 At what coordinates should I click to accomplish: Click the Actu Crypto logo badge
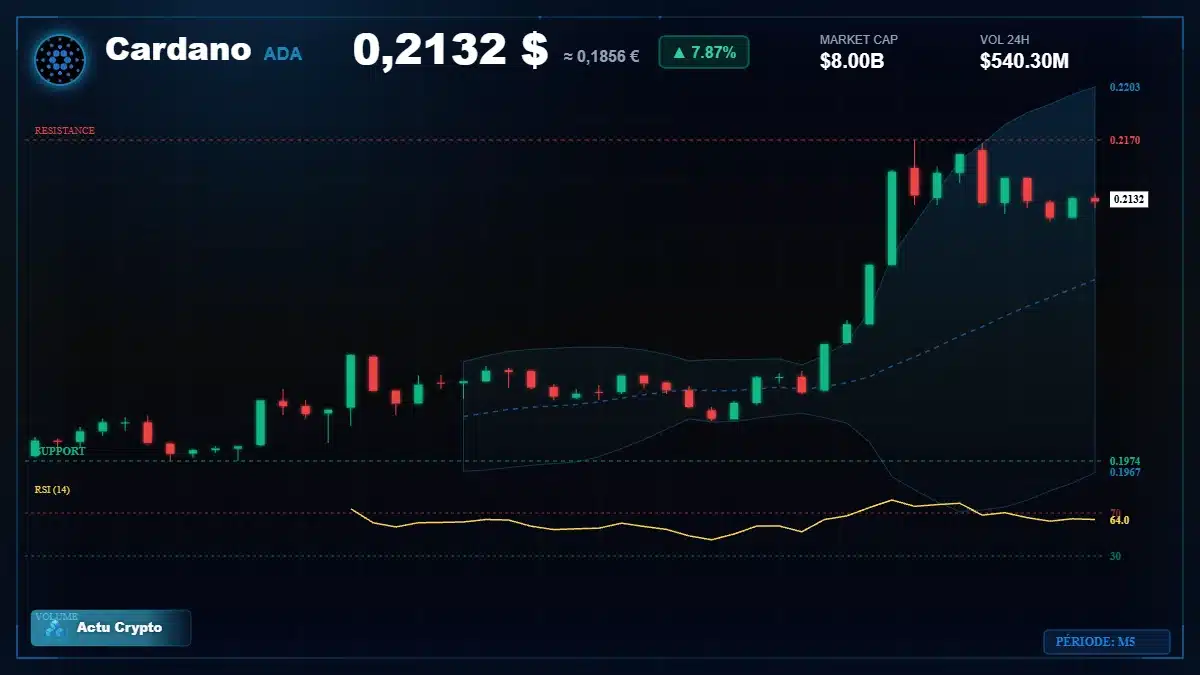[x=111, y=628]
